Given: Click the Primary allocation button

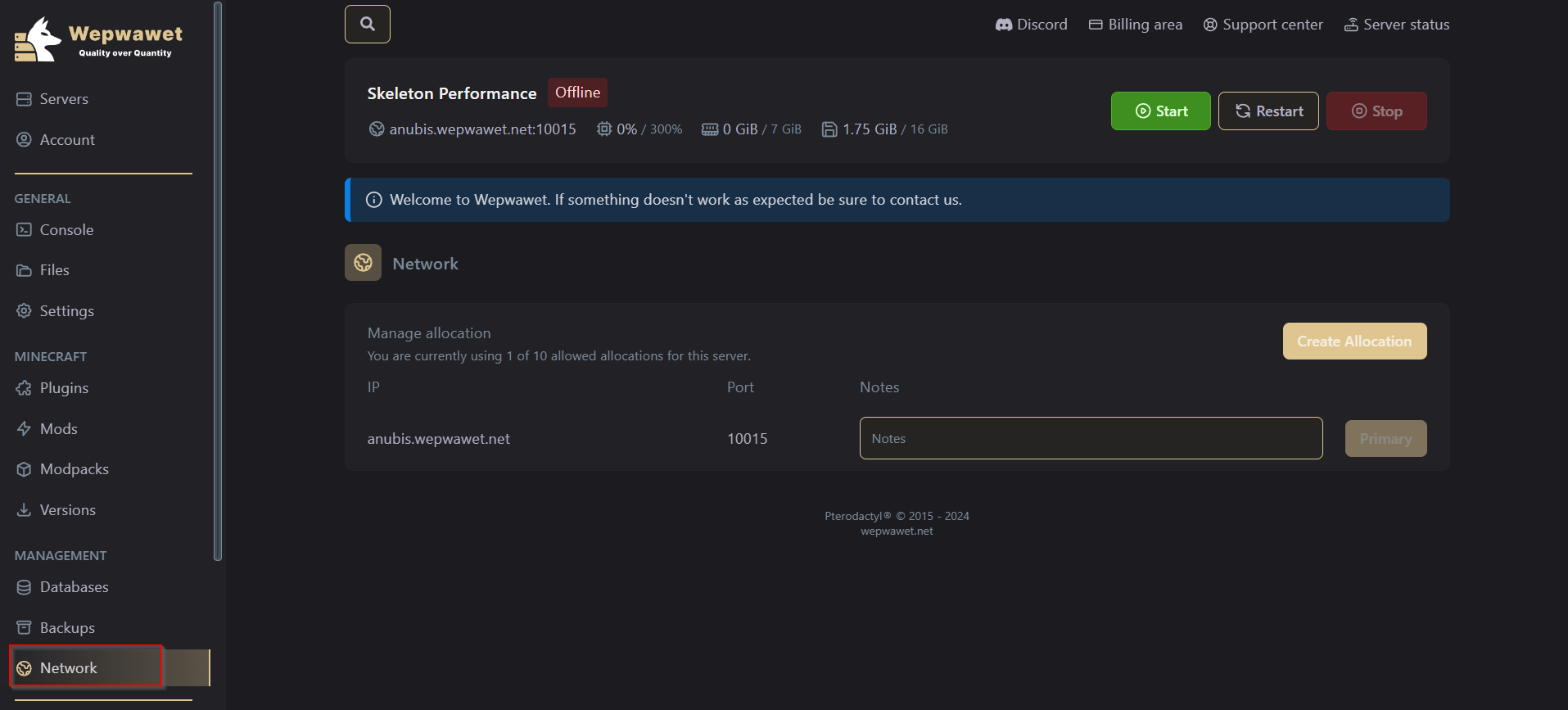Looking at the screenshot, I should click(1385, 439).
